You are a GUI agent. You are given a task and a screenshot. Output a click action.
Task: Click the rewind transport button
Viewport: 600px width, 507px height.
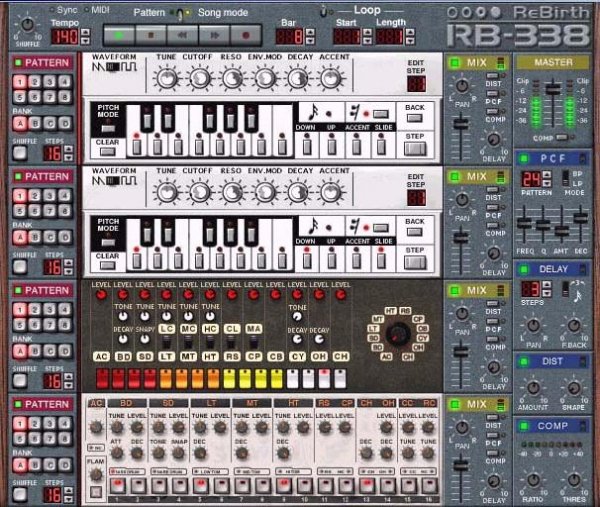[x=183, y=36]
